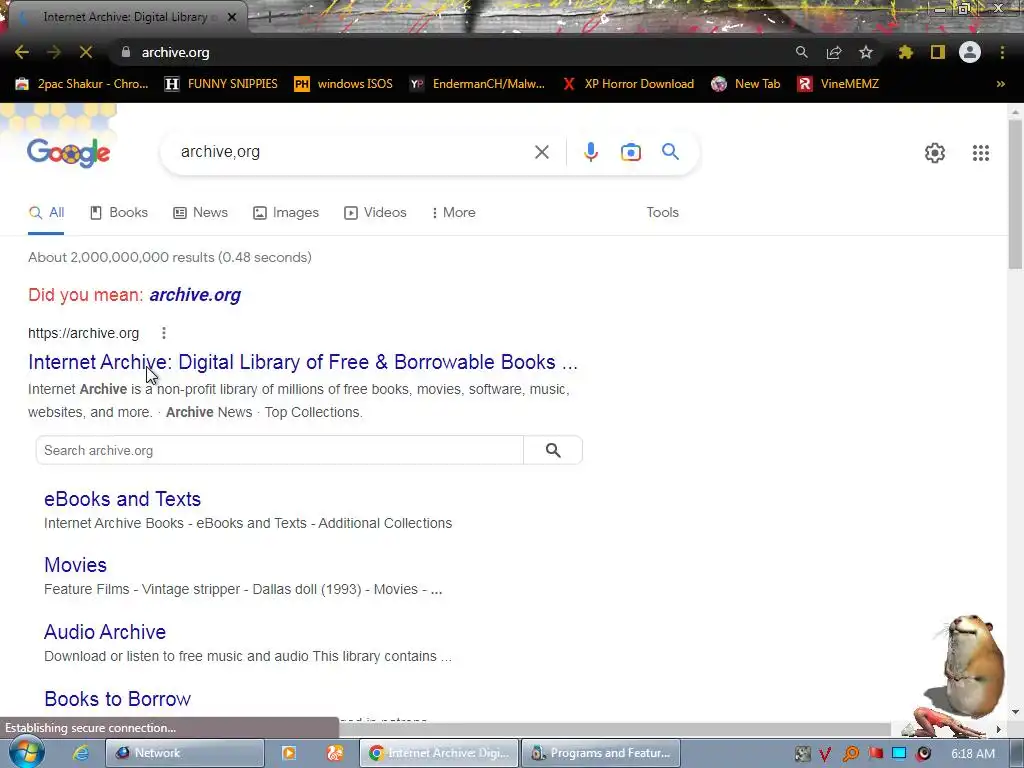
Task: Click the vertical scrollbar thumb
Action: tap(1015, 195)
